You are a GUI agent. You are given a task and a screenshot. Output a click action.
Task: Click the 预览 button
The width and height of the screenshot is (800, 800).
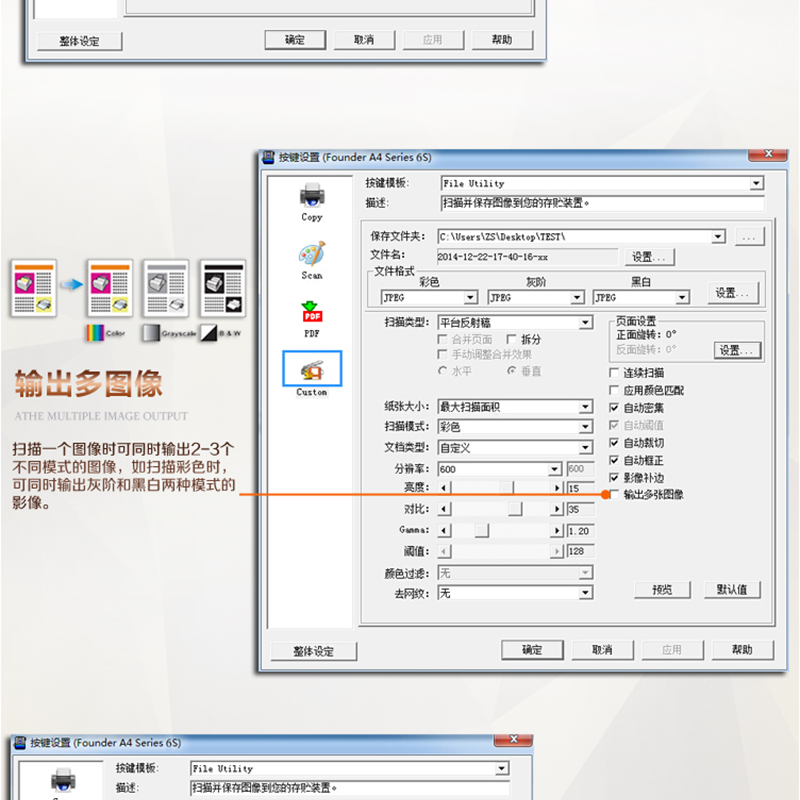pos(662,590)
